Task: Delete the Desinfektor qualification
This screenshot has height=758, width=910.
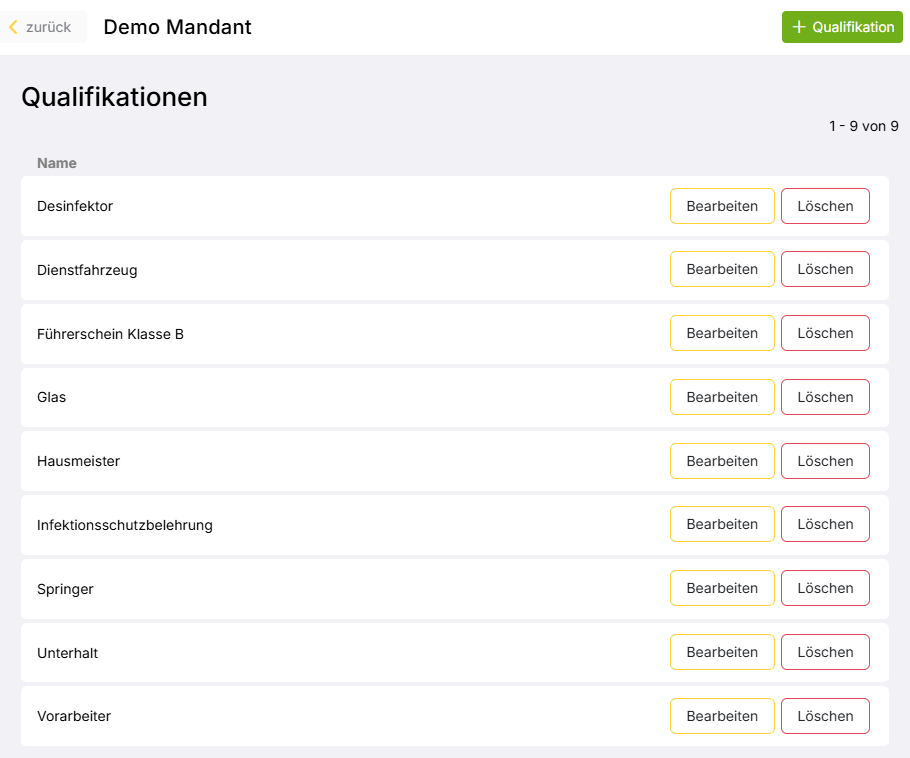Action: click(x=825, y=206)
